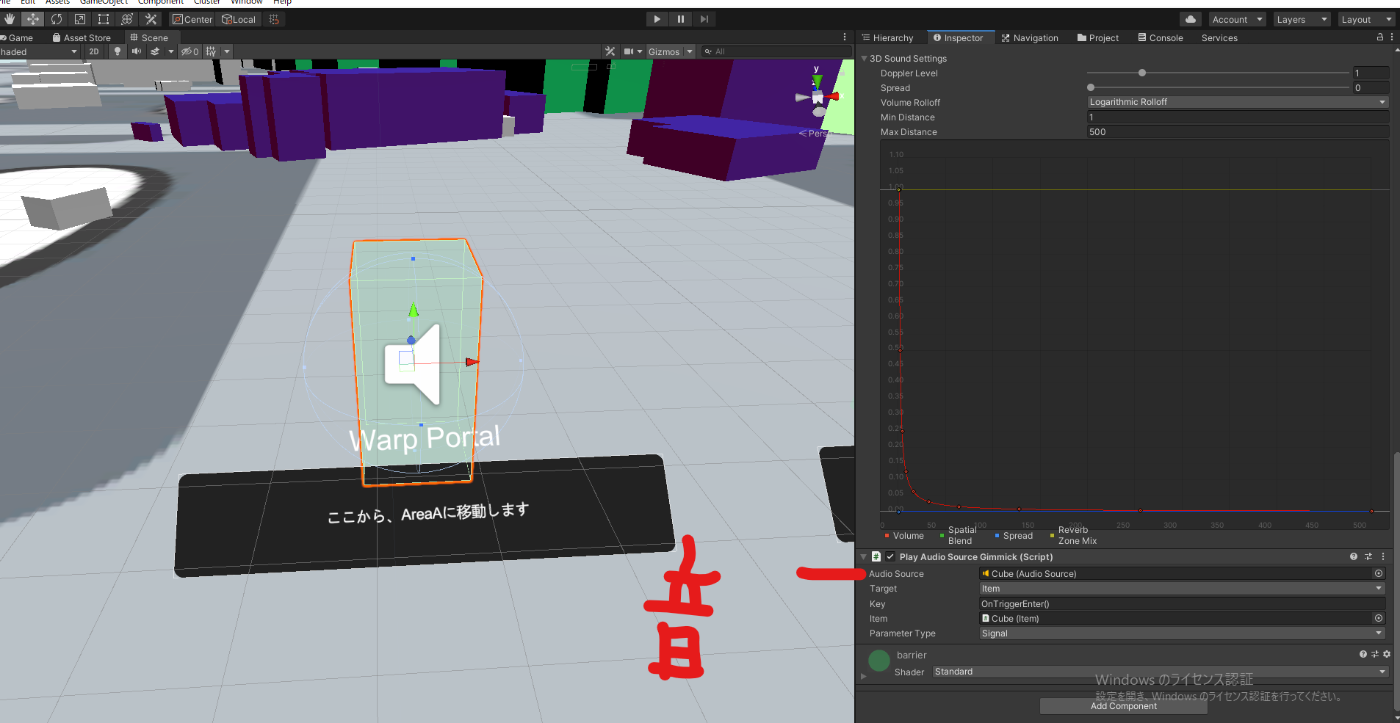
Task: Open Scene view component tools icon
Action: tap(610, 51)
